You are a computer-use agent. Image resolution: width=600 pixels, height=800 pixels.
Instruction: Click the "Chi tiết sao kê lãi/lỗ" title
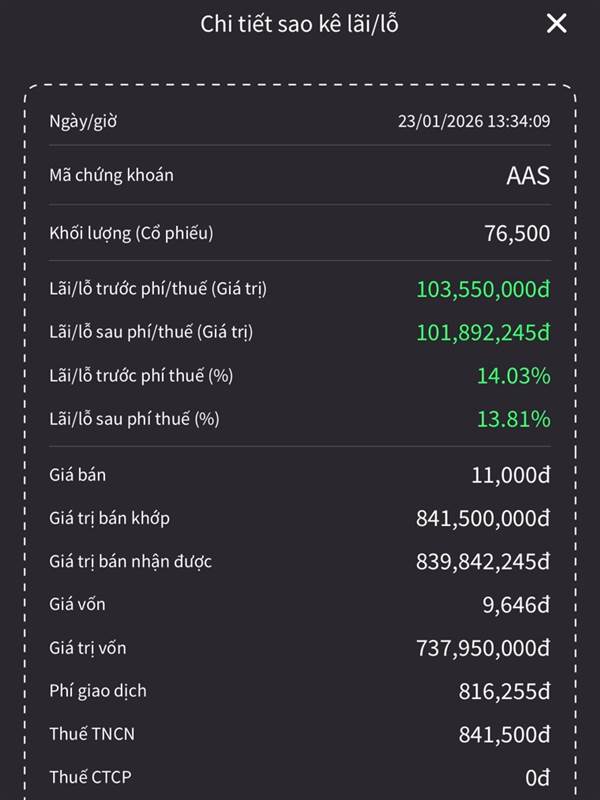(x=300, y=25)
